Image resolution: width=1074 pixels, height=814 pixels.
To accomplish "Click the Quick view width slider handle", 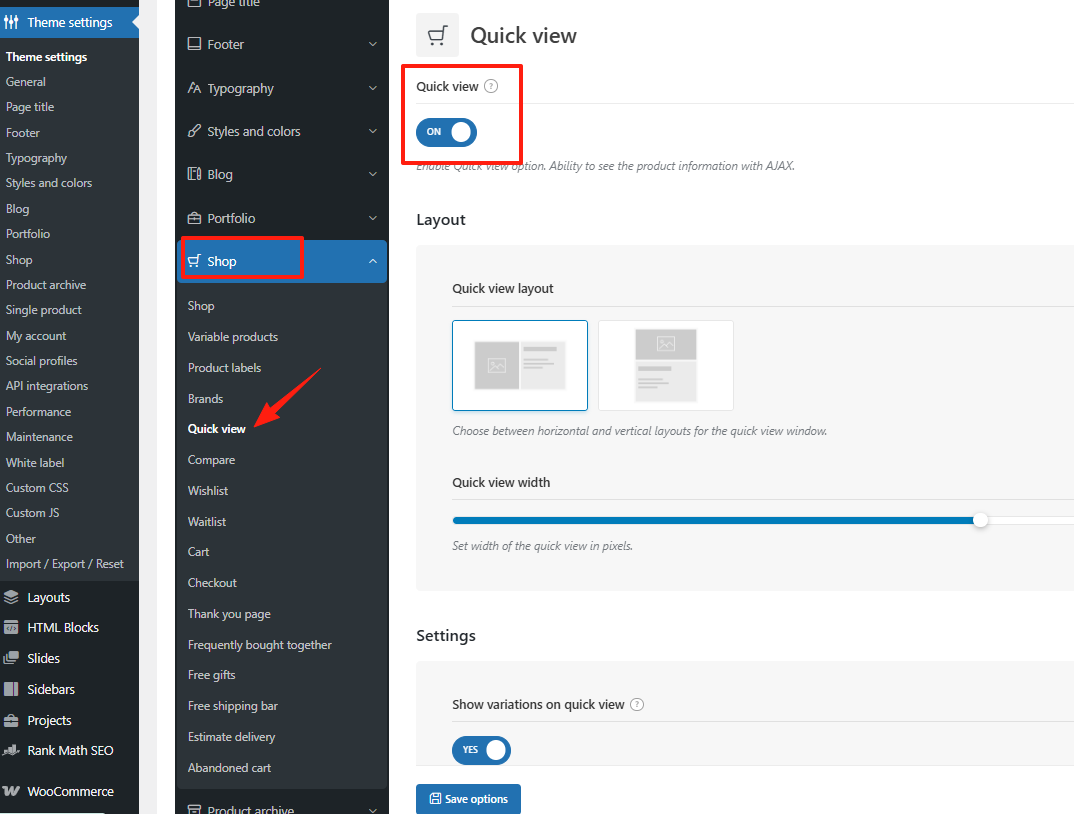I will [x=981, y=520].
